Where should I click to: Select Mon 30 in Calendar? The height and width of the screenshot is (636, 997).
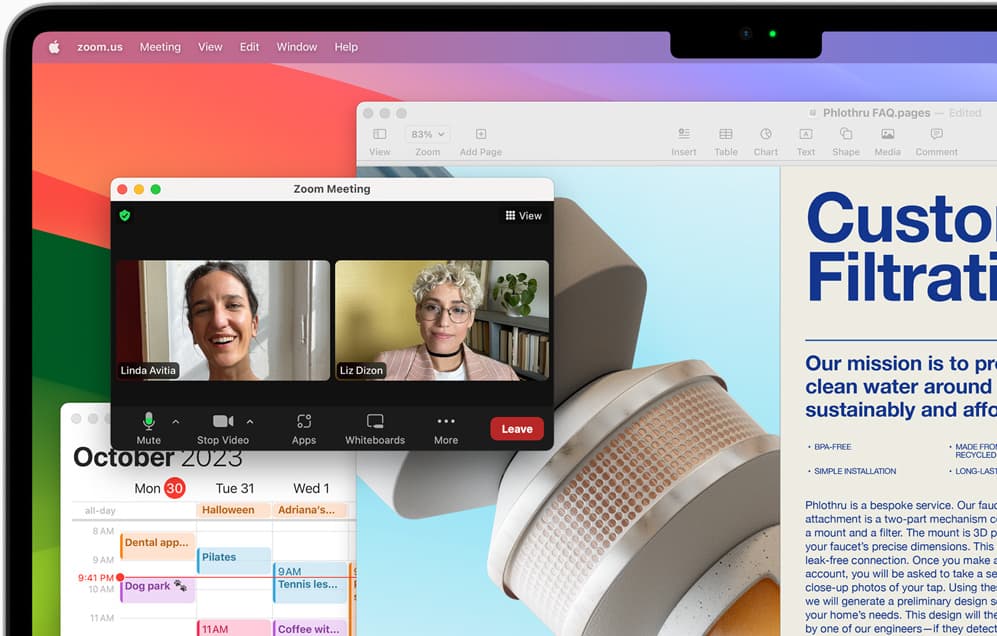pos(159,488)
